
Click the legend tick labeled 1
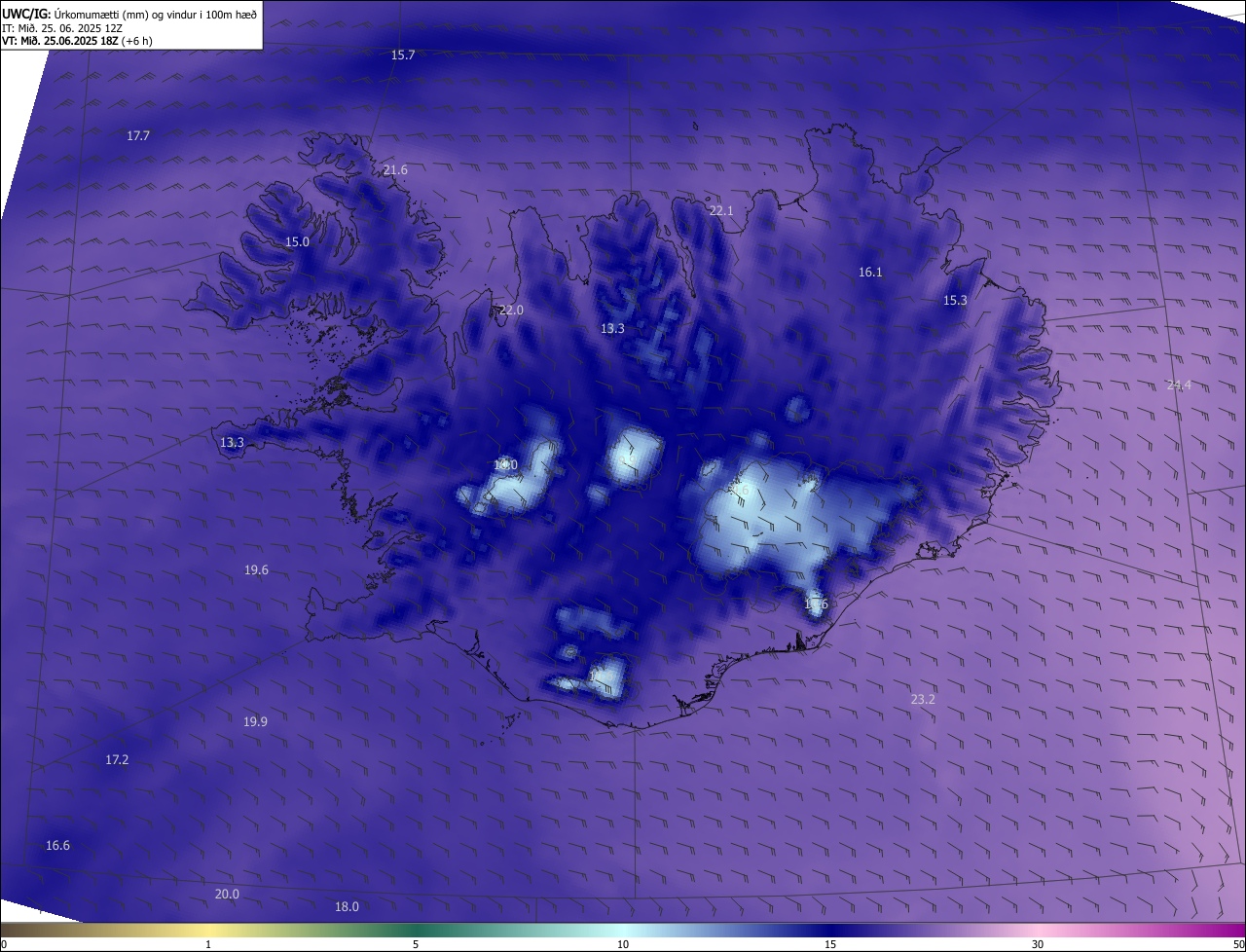(208, 944)
